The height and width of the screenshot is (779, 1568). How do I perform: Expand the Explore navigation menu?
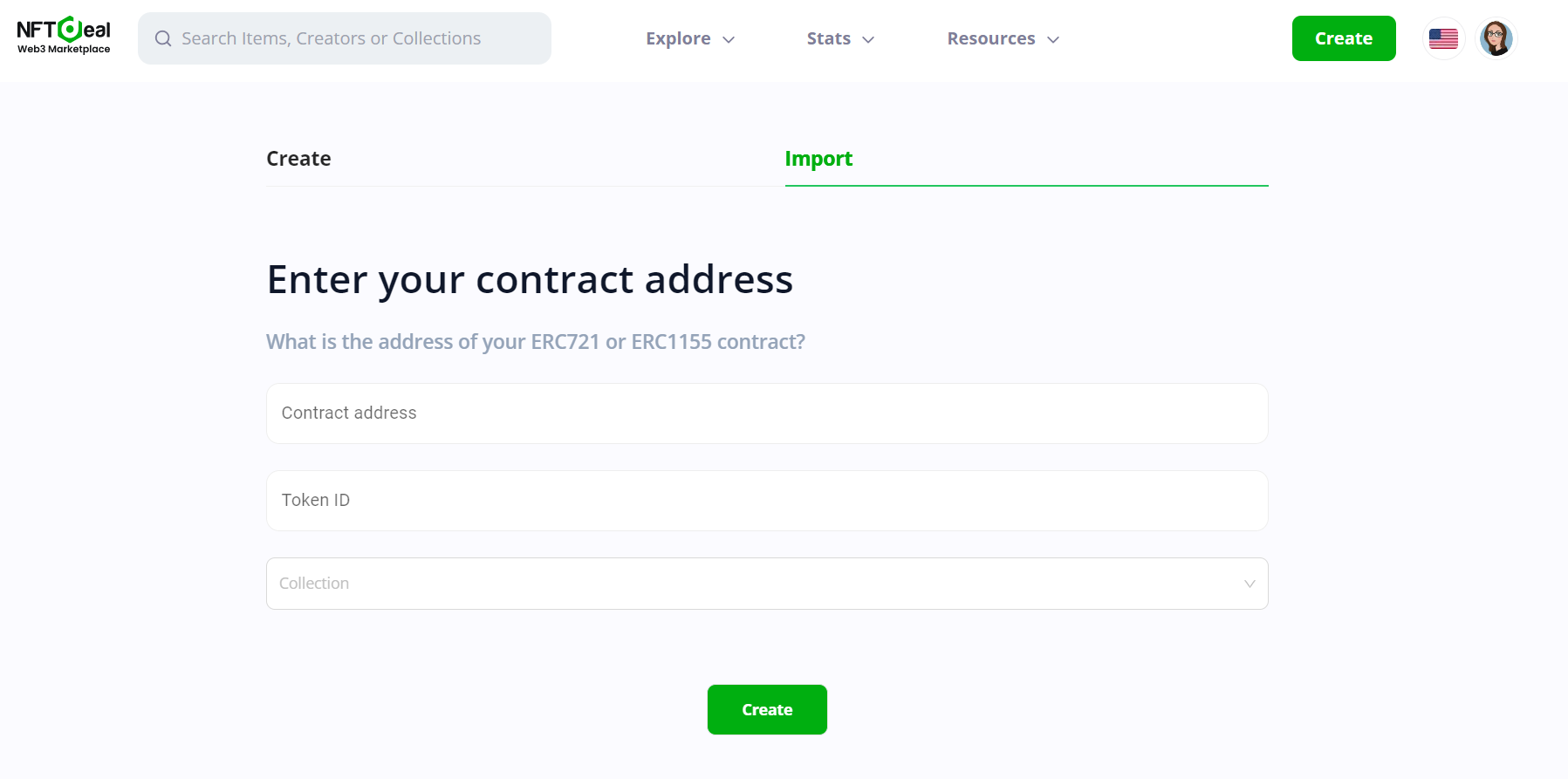679,38
